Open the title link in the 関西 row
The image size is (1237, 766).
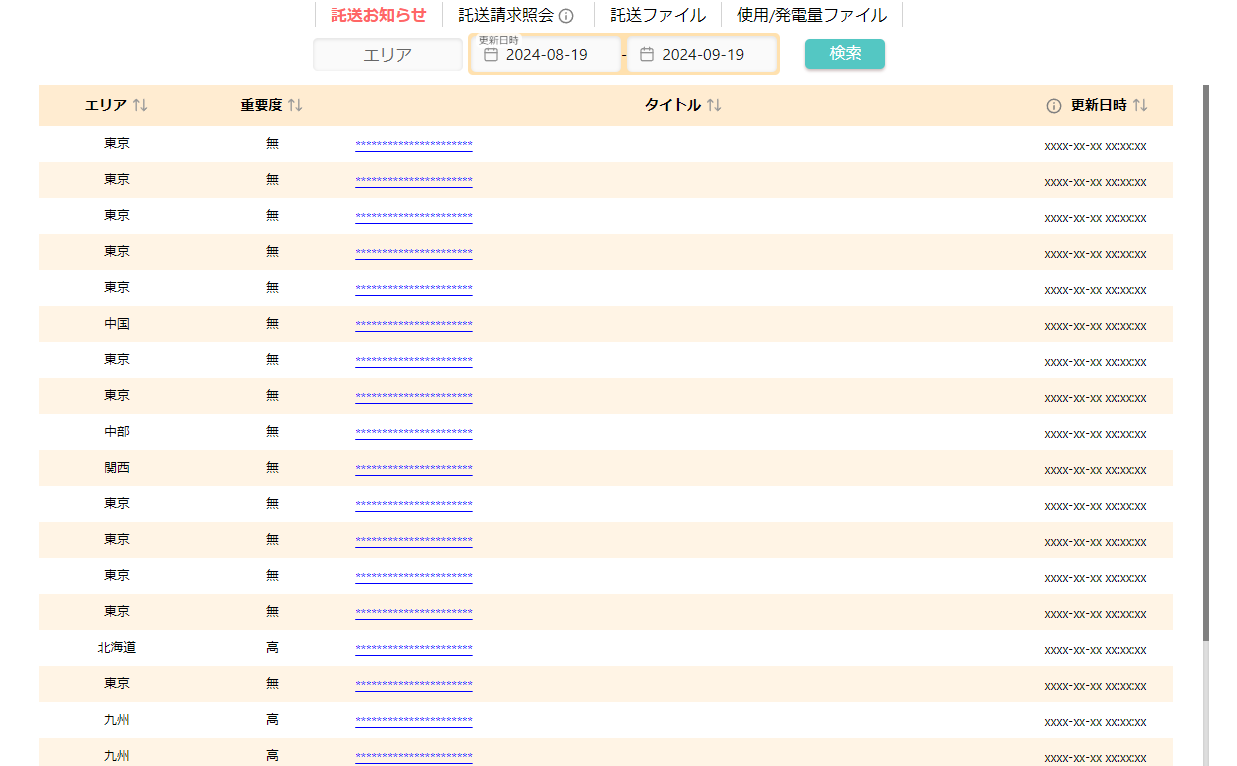pyautogui.click(x=413, y=469)
